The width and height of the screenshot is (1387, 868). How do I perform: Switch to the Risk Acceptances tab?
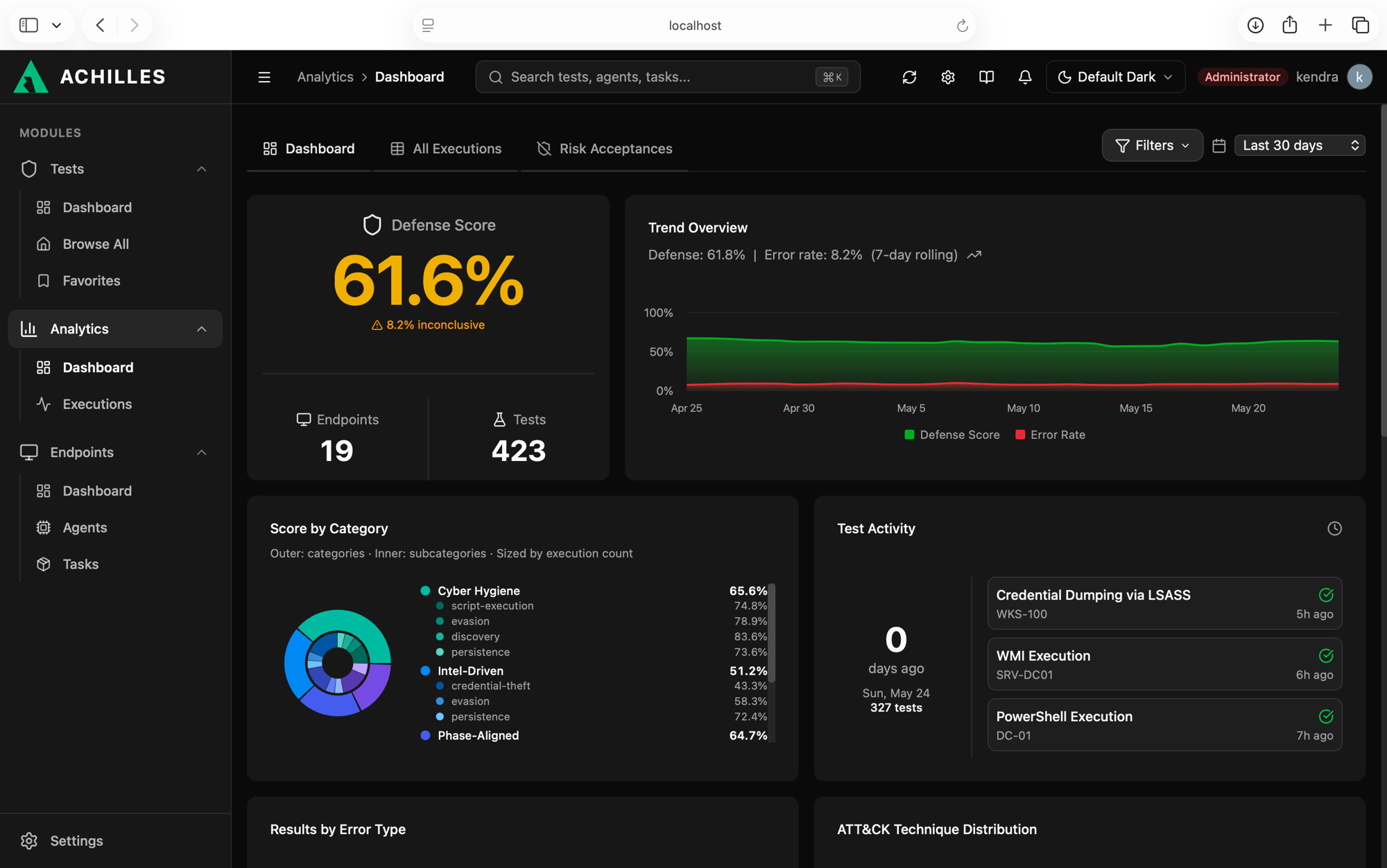click(605, 148)
